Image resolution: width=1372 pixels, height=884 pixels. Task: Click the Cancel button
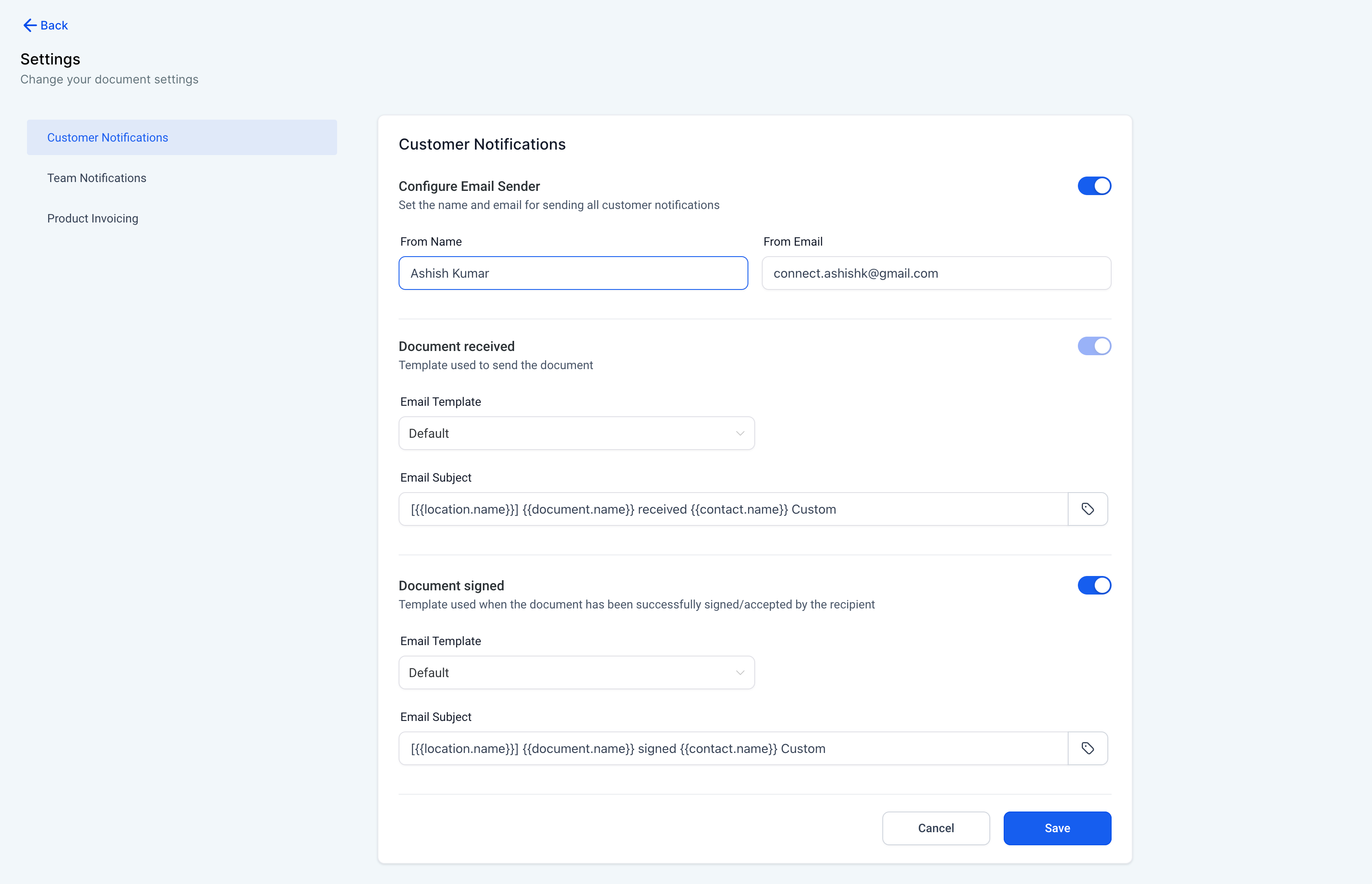pyautogui.click(x=935, y=828)
